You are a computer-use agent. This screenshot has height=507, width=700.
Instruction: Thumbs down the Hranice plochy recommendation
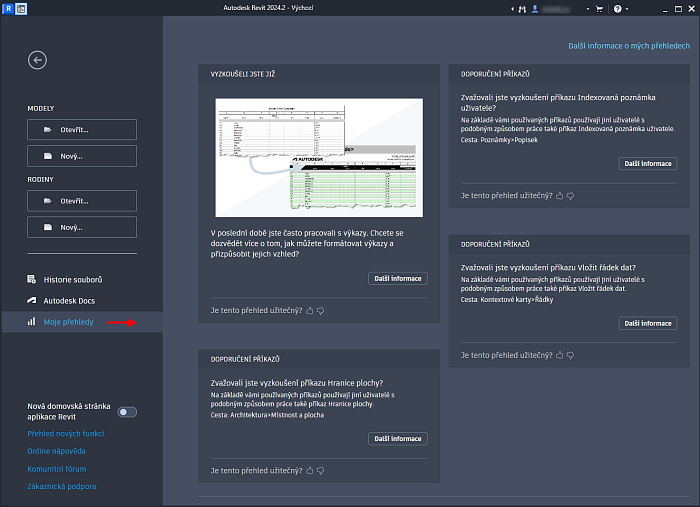tap(320, 470)
